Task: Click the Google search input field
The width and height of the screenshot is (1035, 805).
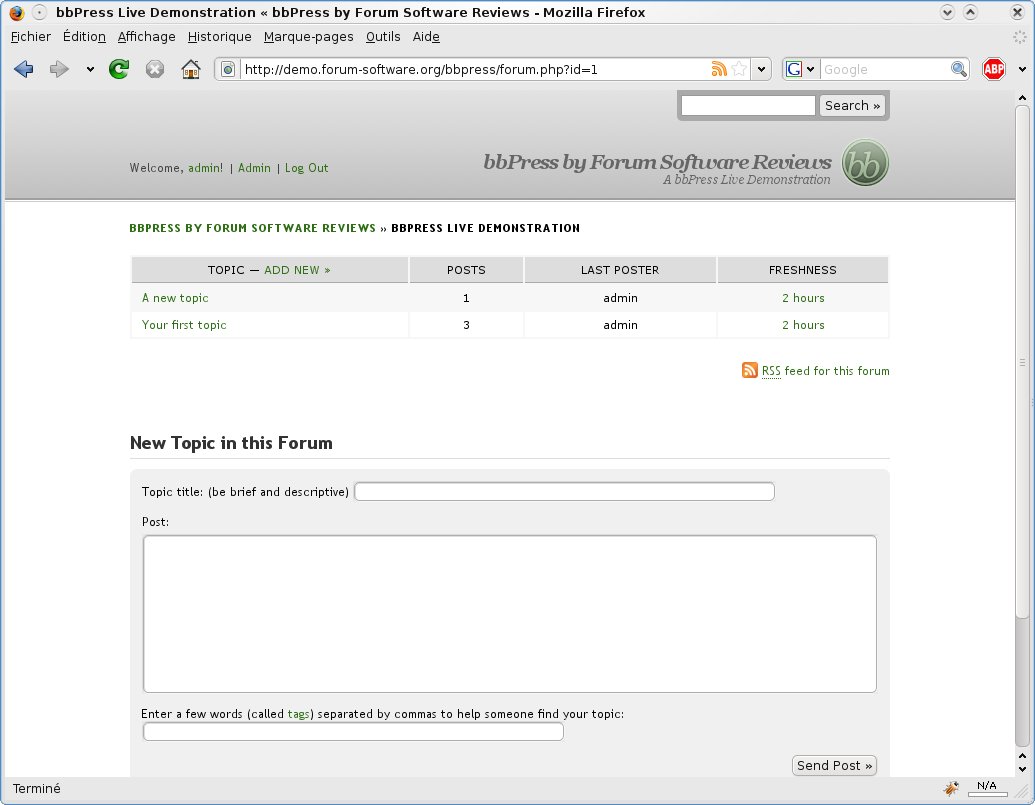Action: tap(885, 69)
